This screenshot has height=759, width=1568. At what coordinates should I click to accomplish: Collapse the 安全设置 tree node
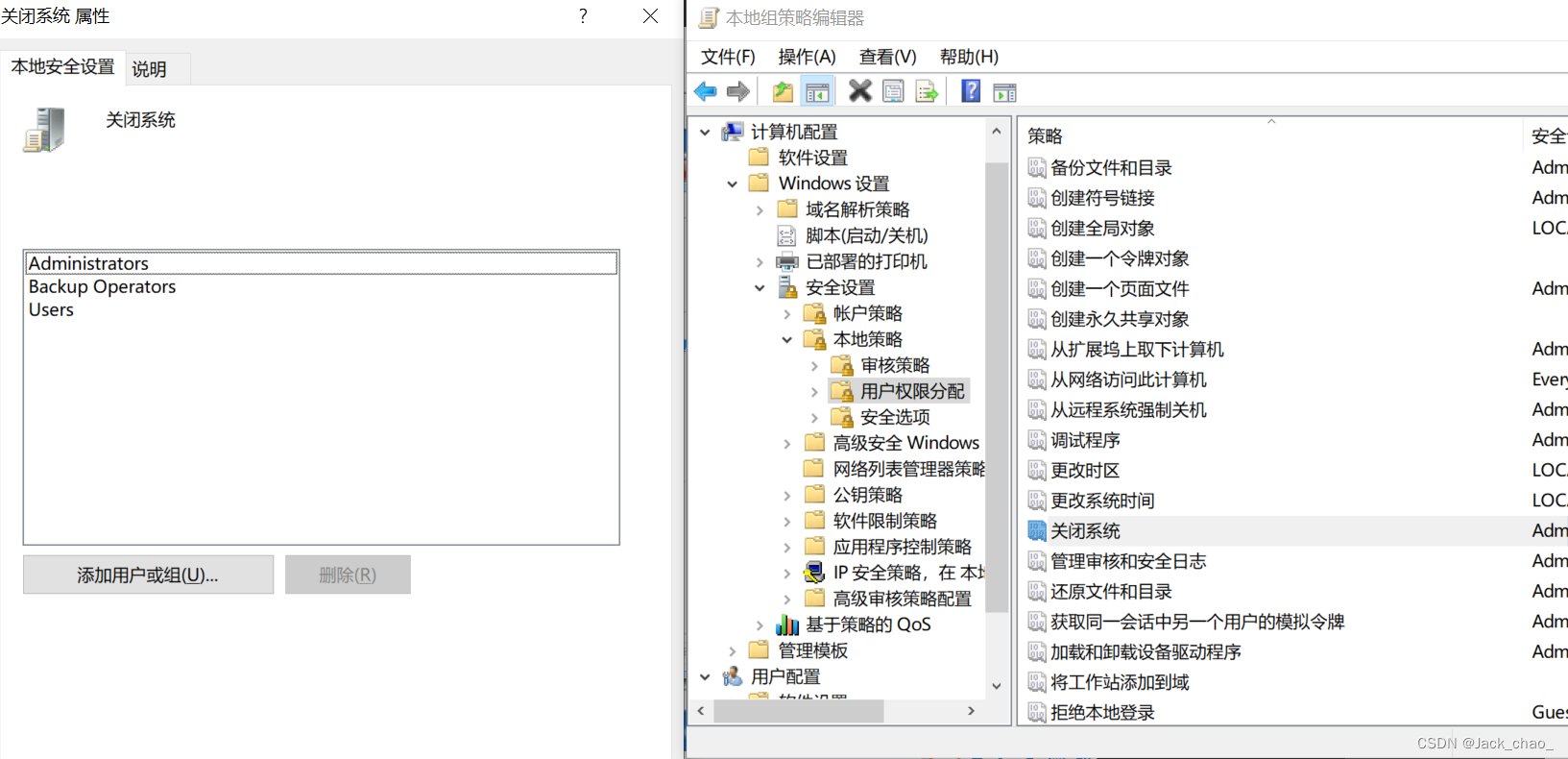pos(760,287)
